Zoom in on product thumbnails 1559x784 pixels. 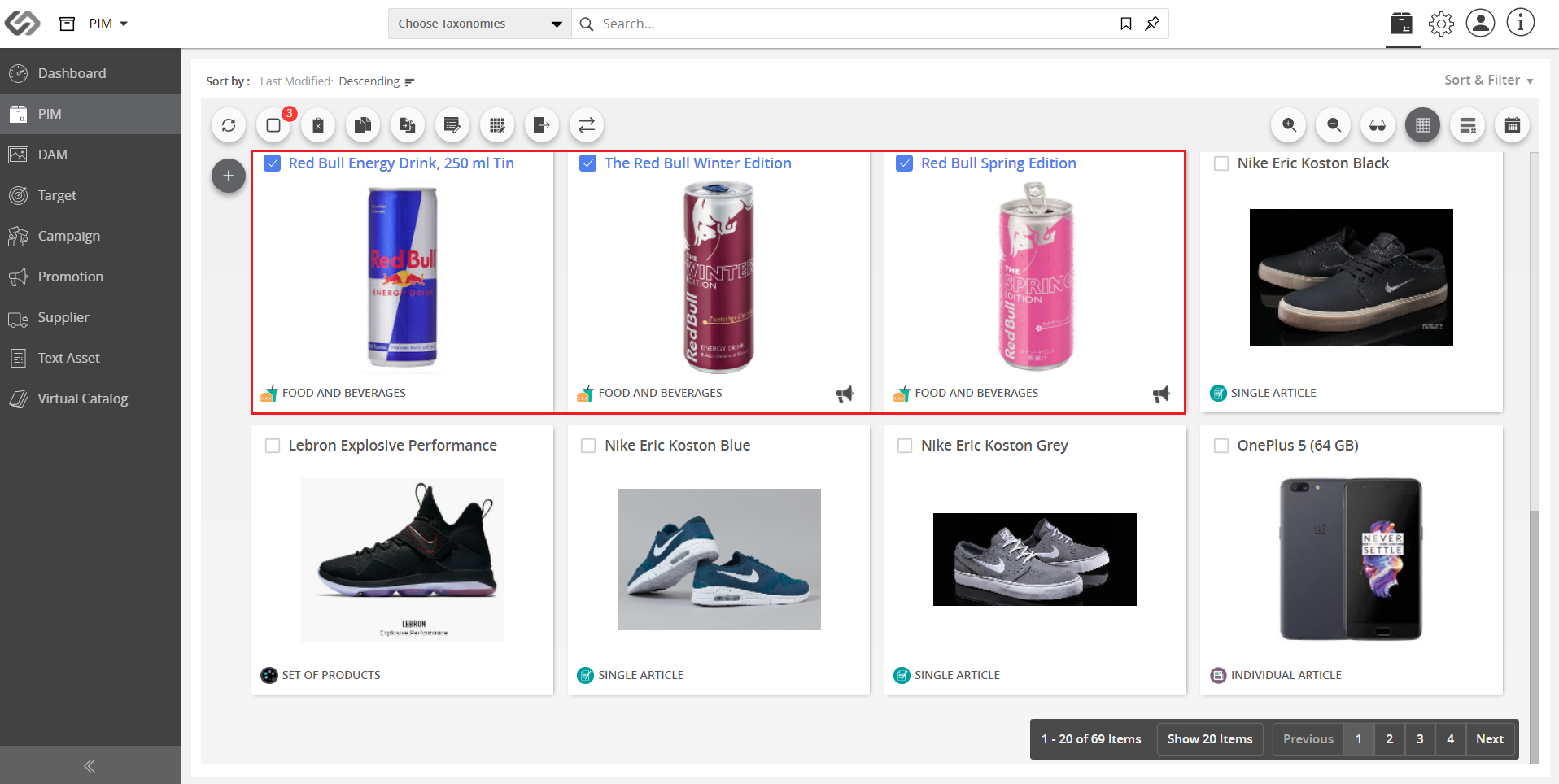coord(1289,125)
